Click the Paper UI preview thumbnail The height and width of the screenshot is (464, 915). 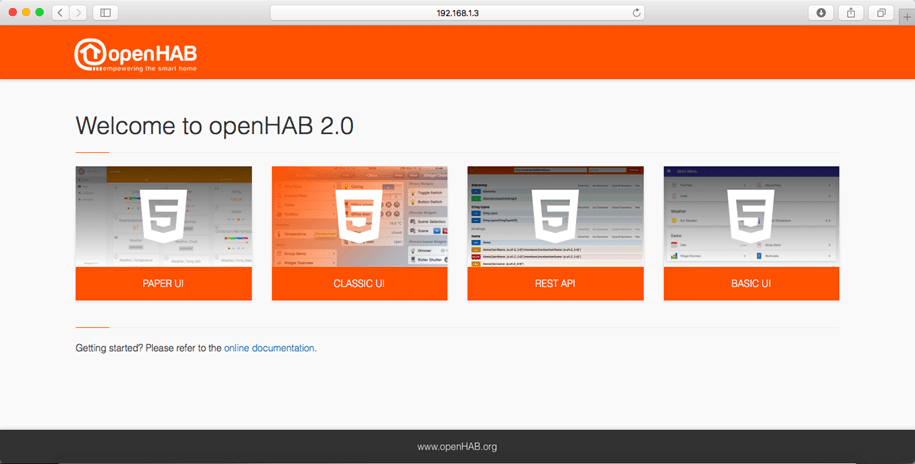163,217
